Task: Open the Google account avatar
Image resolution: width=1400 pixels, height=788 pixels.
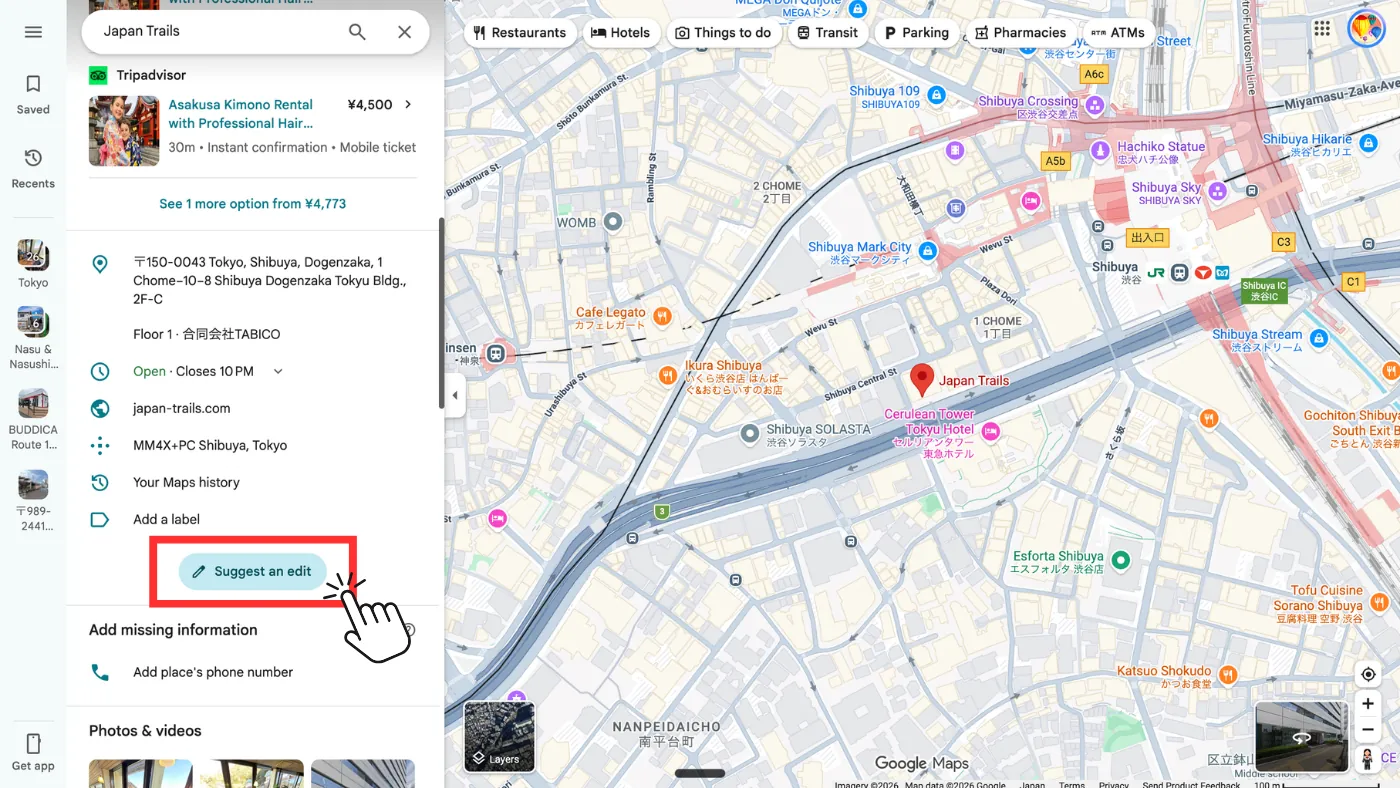Action: click(x=1366, y=28)
